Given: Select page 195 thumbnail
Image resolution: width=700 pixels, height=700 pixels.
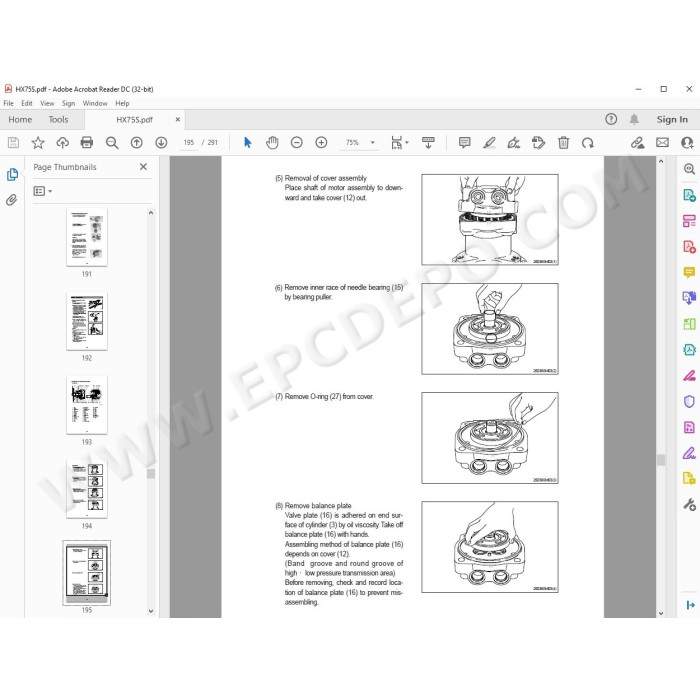Looking at the screenshot, I should [x=87, y=573].
